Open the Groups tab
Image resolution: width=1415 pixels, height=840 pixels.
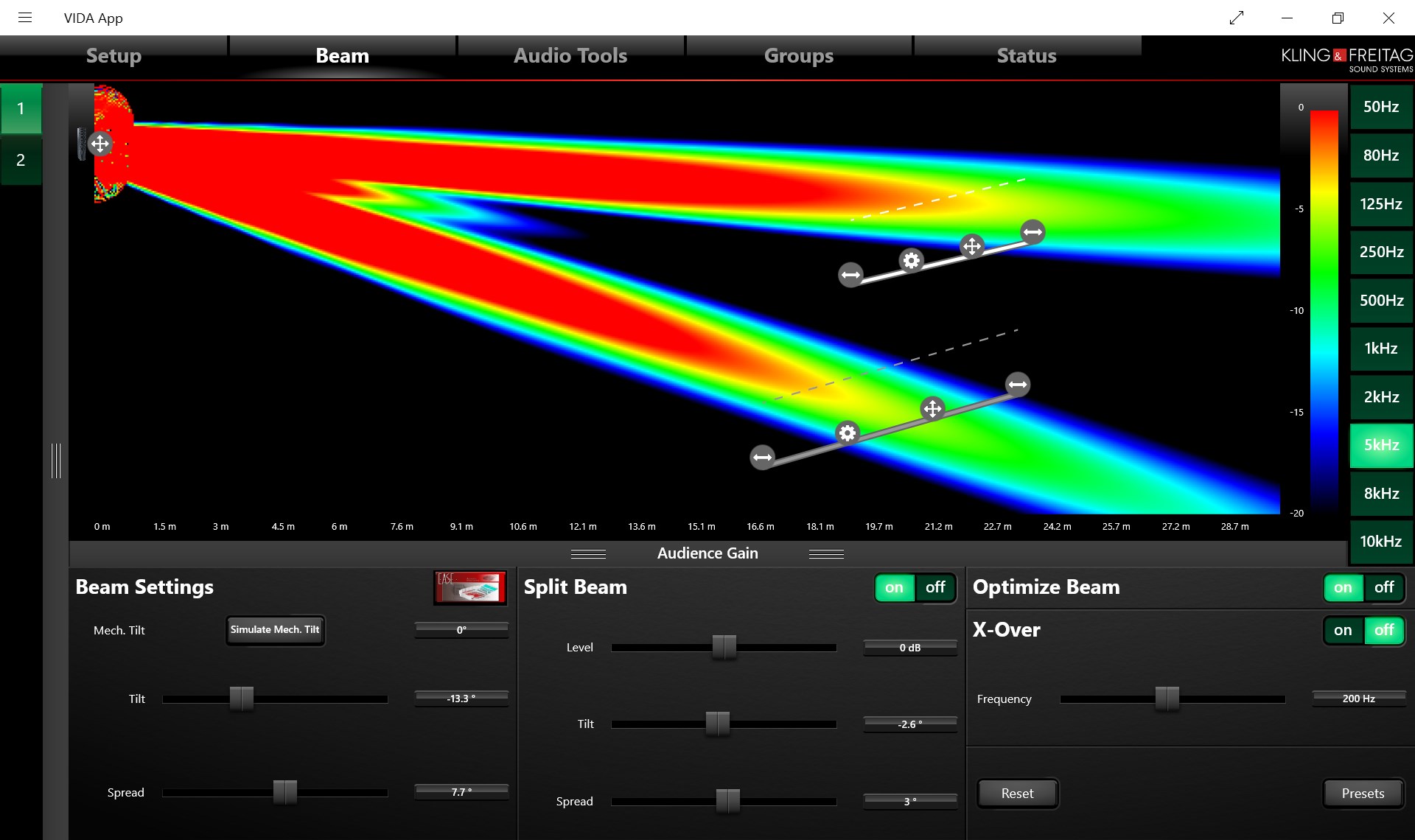click(x=798, y=56)
